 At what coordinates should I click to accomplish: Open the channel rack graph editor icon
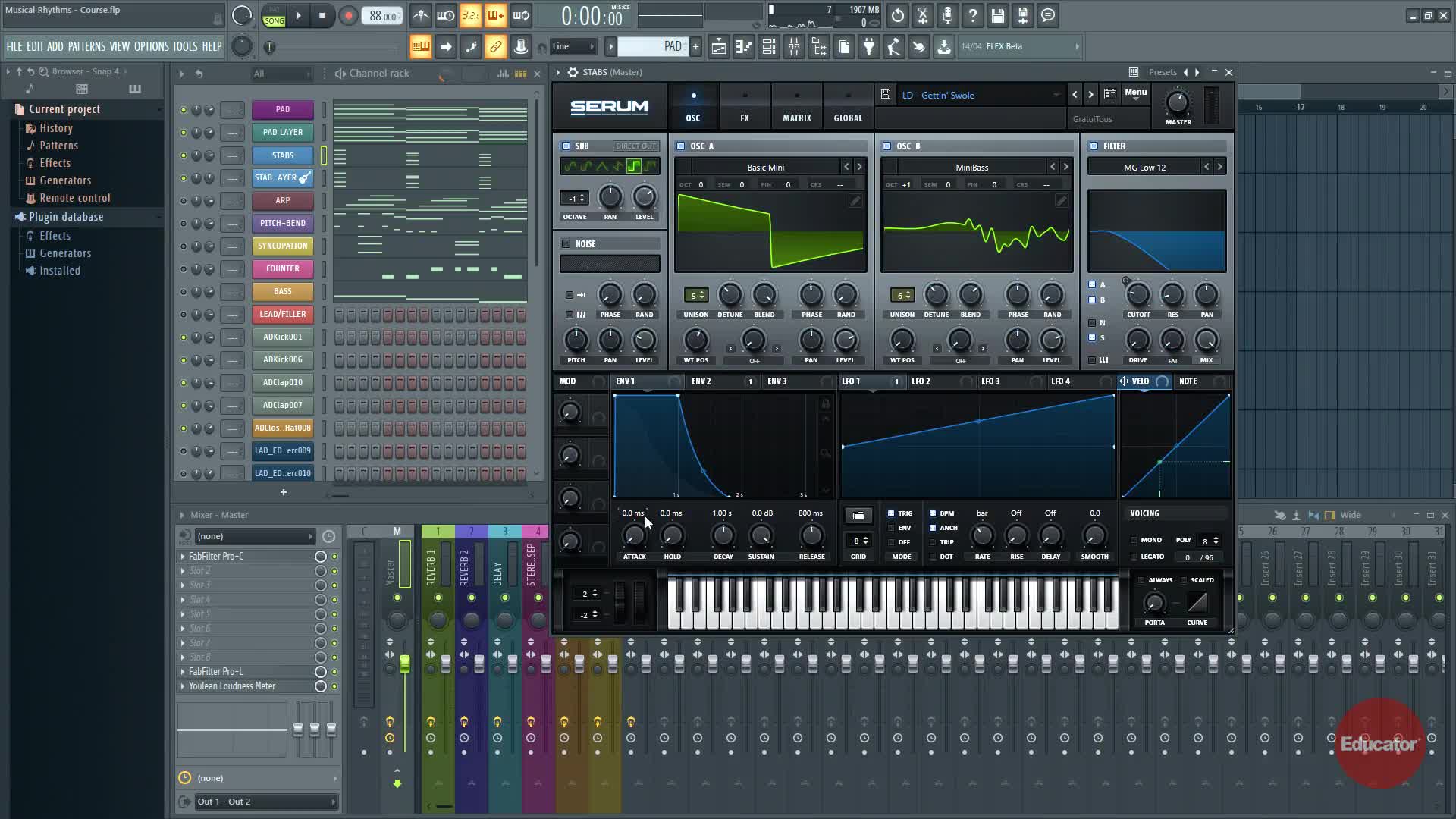(503, 74)
